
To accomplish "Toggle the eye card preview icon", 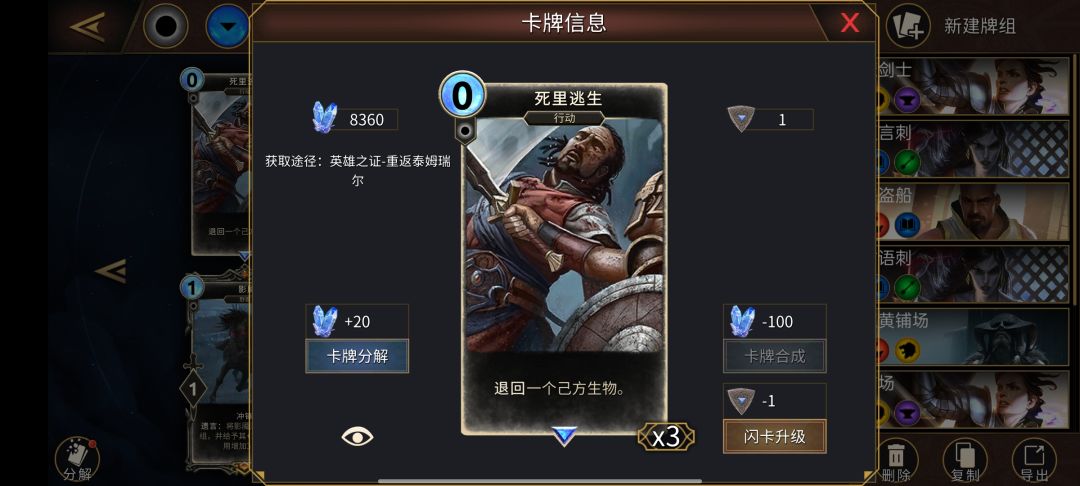I will [x=357, y=436].
